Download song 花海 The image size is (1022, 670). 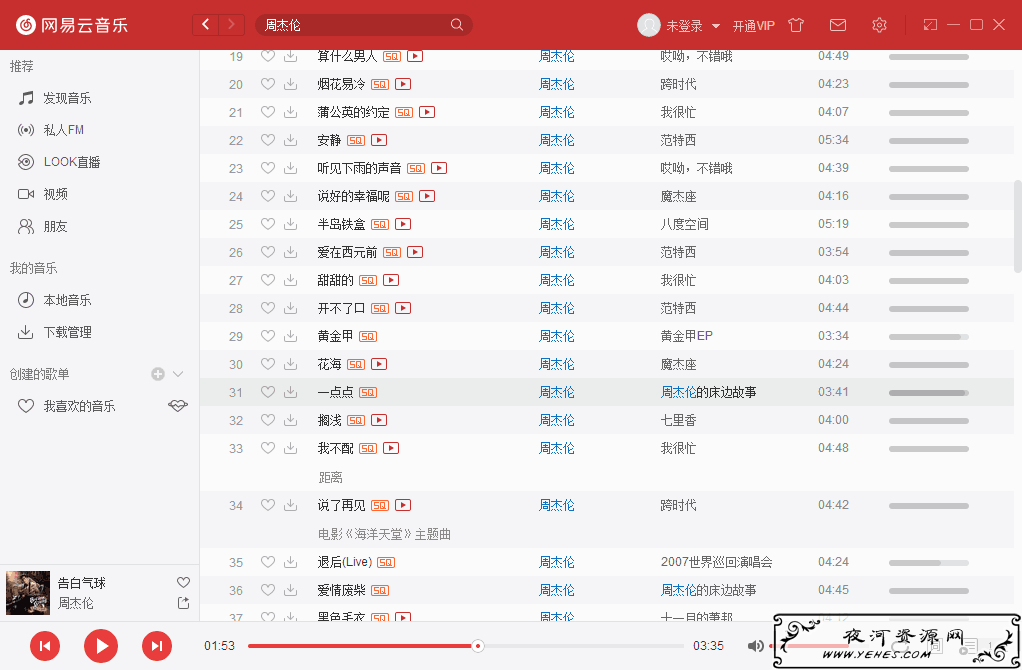click(x=291, y=364)
